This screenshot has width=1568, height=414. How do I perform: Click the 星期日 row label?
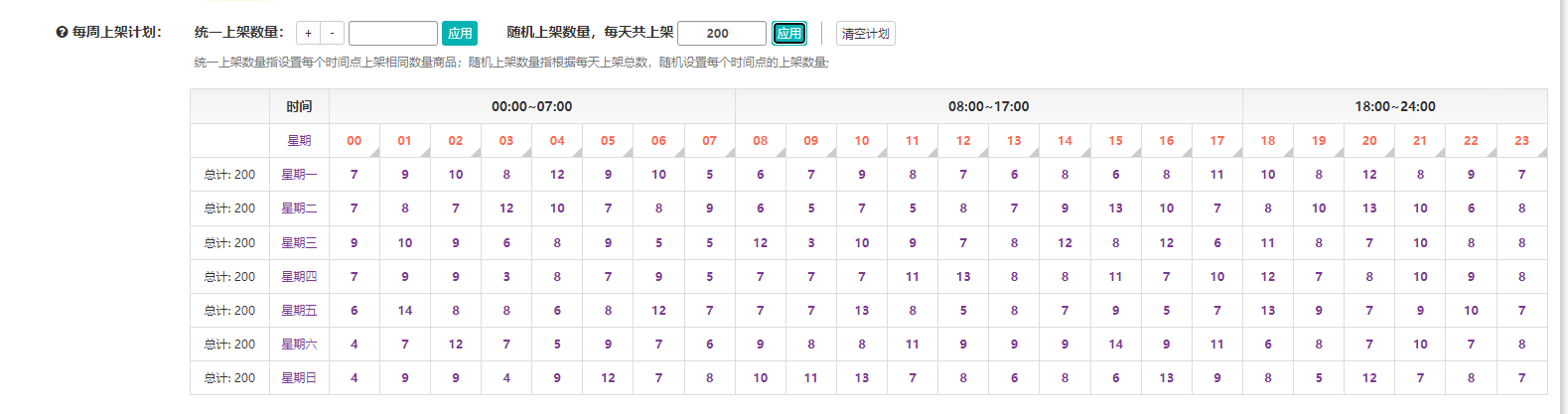(299, 378)
